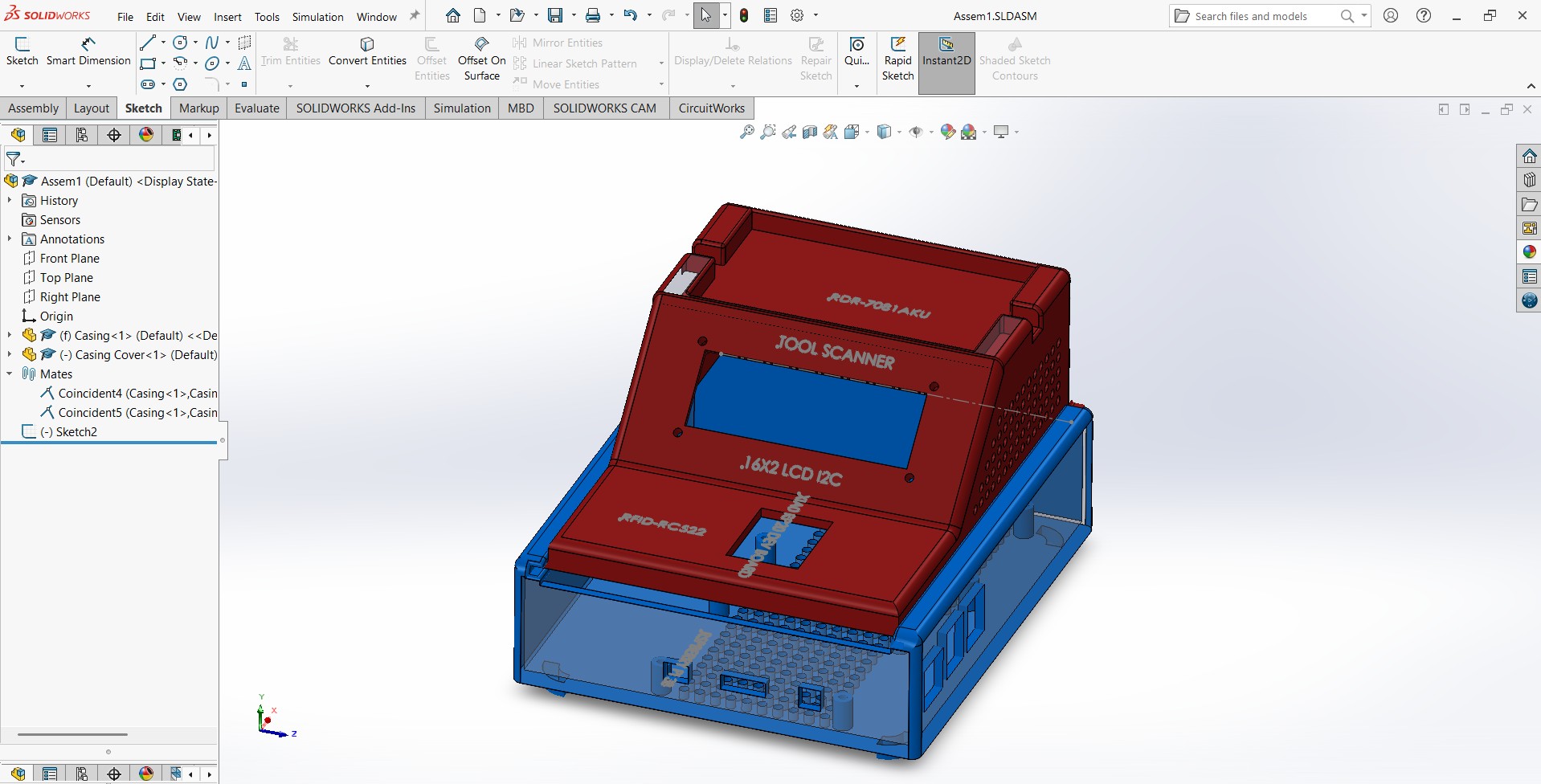The image size is (1541, 784).
Task: Select the Line sketch tool
Action: pos(148,43)
